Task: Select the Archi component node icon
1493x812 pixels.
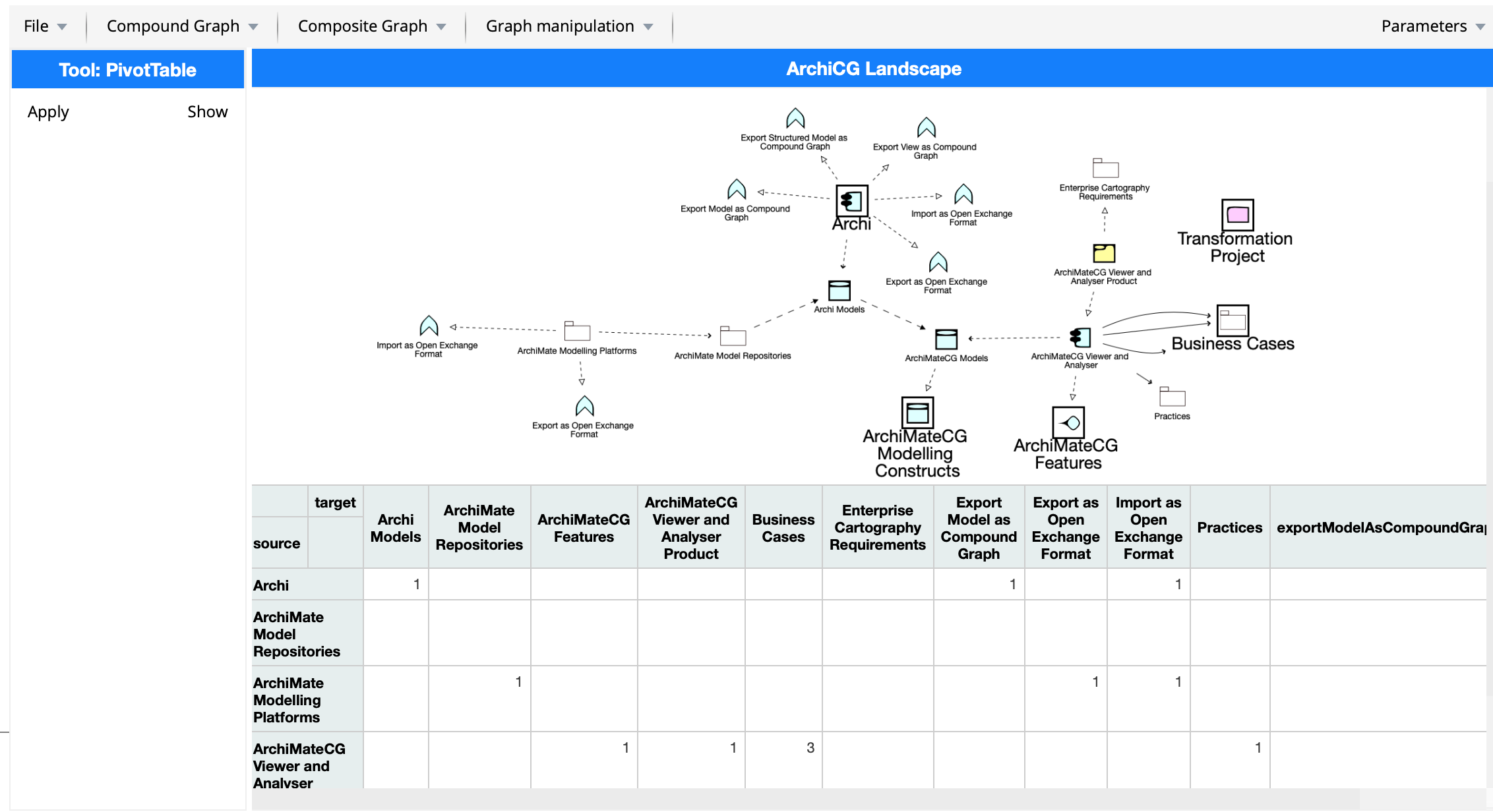Action: [x=852, y=200]
